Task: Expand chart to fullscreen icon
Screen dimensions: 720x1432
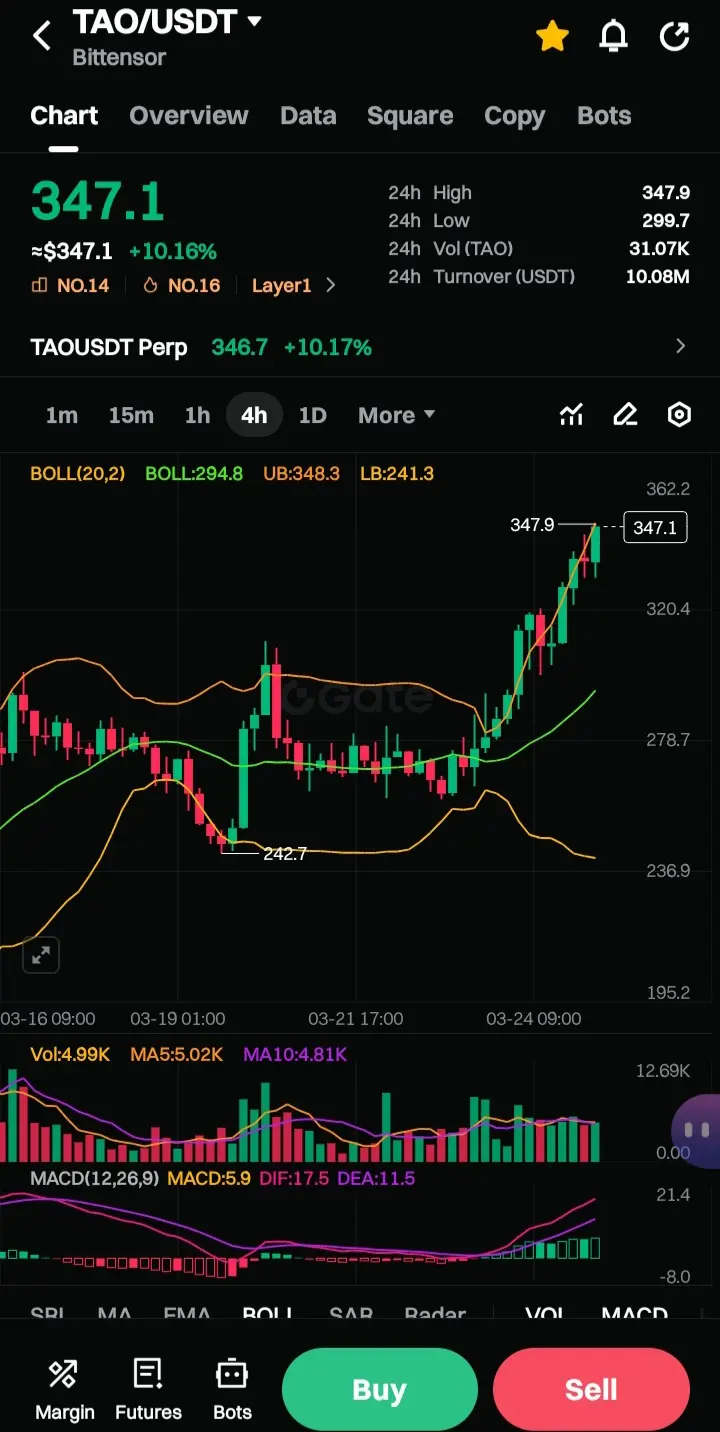Action: coord(41,956)
